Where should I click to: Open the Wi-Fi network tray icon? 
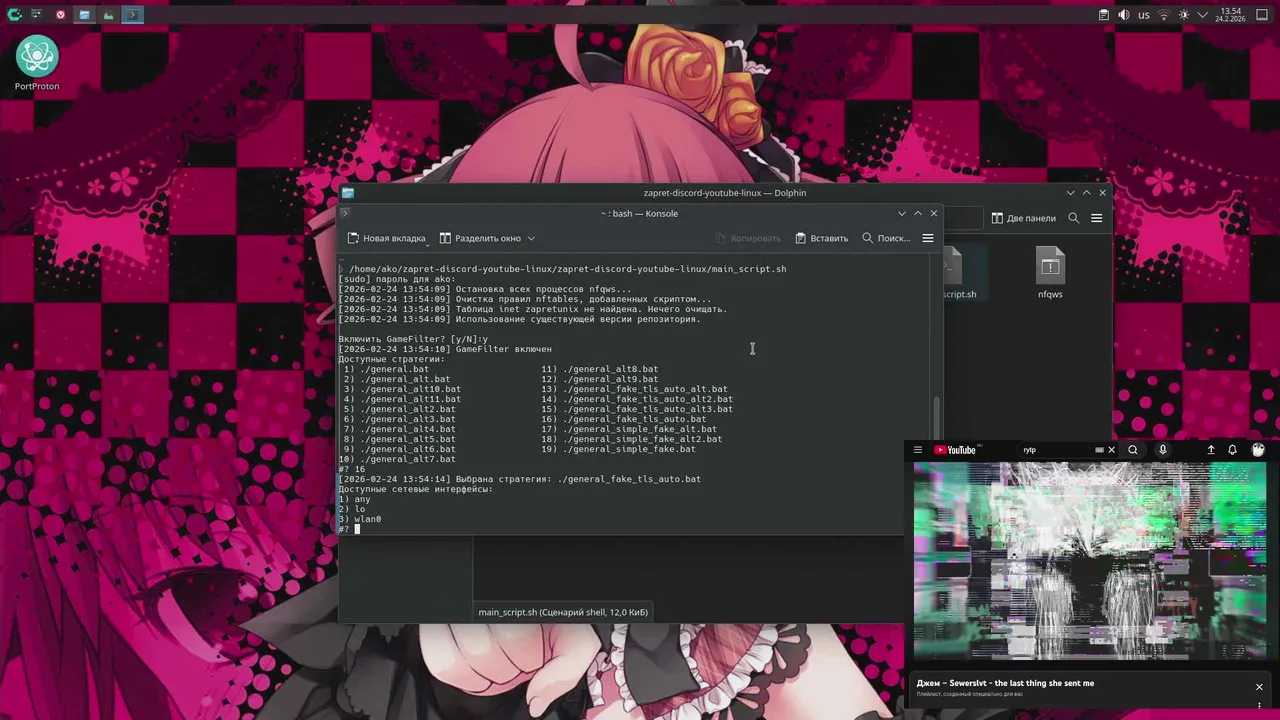click(1164, 15)
